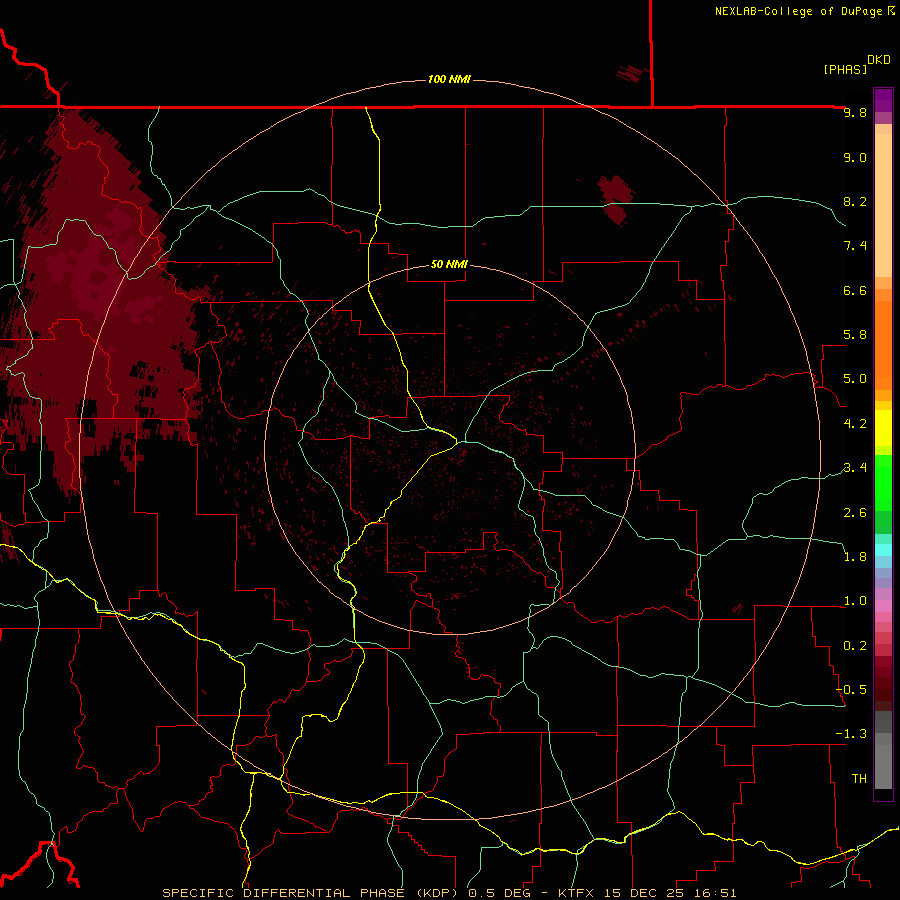Image resolution: width=900 pixels, height=900 pixels.
Task: Pick the bright green segment of the color bar
Action: tap(883, 482)
